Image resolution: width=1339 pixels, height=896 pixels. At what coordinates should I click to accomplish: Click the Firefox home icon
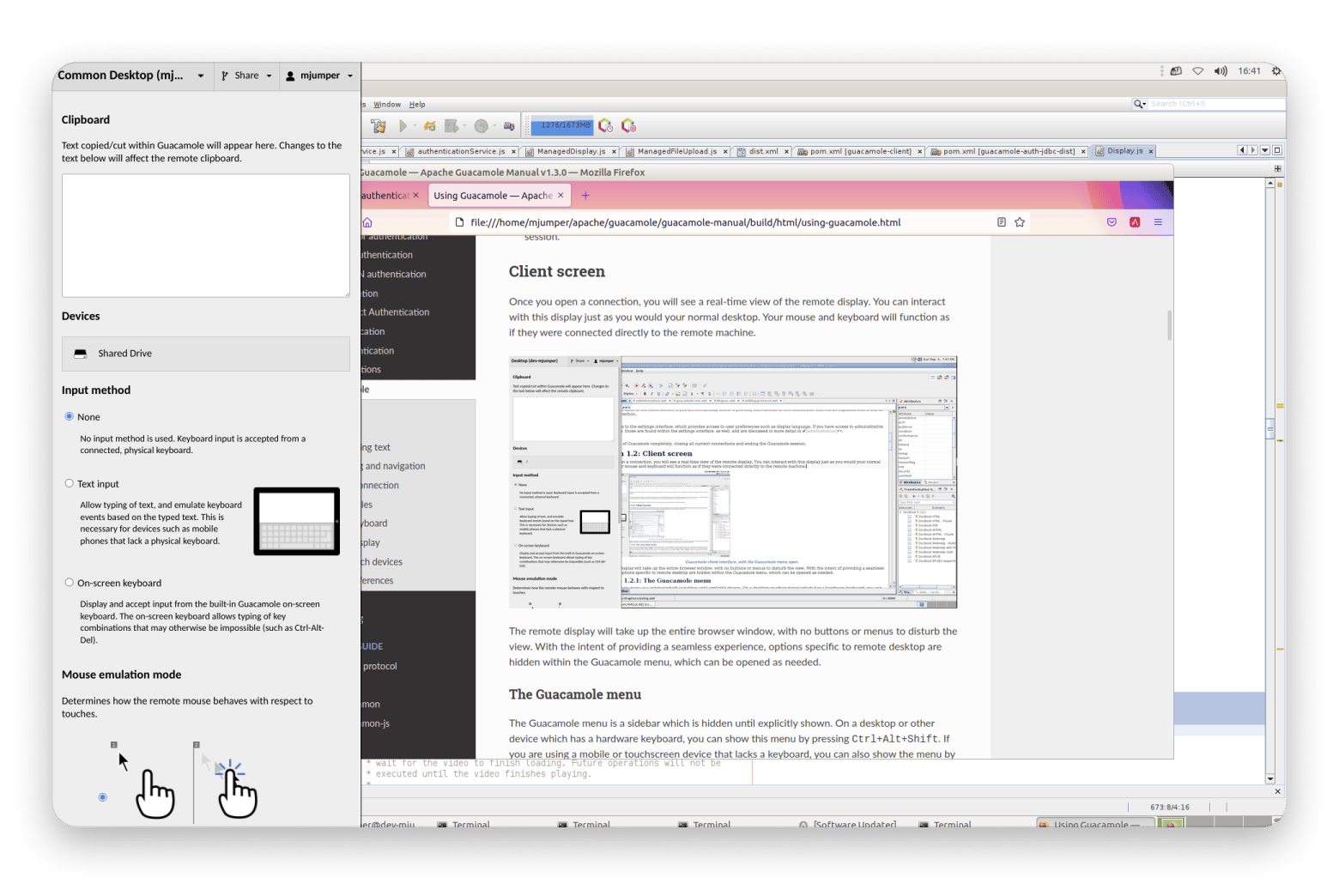[x=368, y=222]
